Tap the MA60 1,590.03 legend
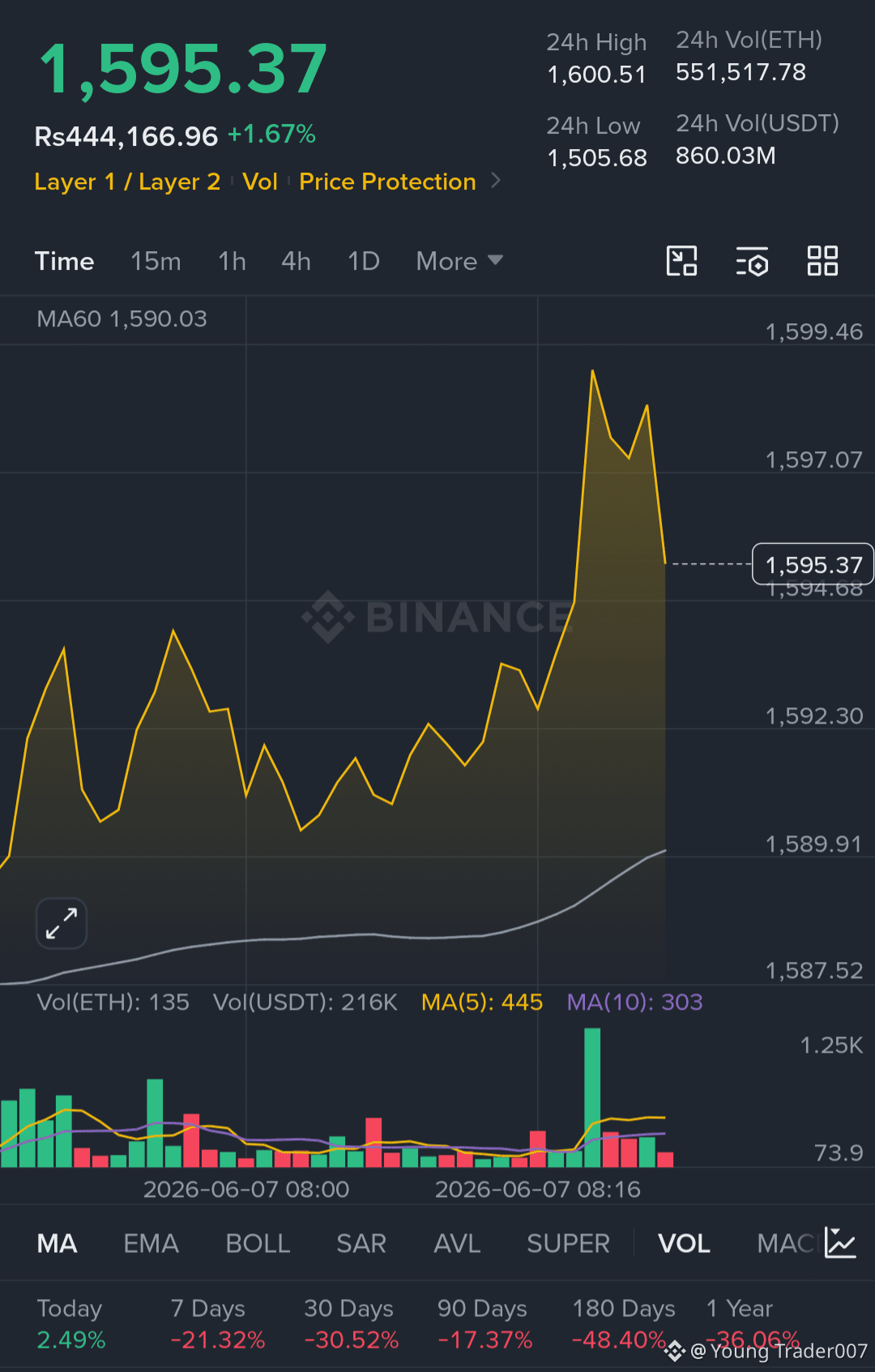875x1372 pixels. click(x=122, y=318)
